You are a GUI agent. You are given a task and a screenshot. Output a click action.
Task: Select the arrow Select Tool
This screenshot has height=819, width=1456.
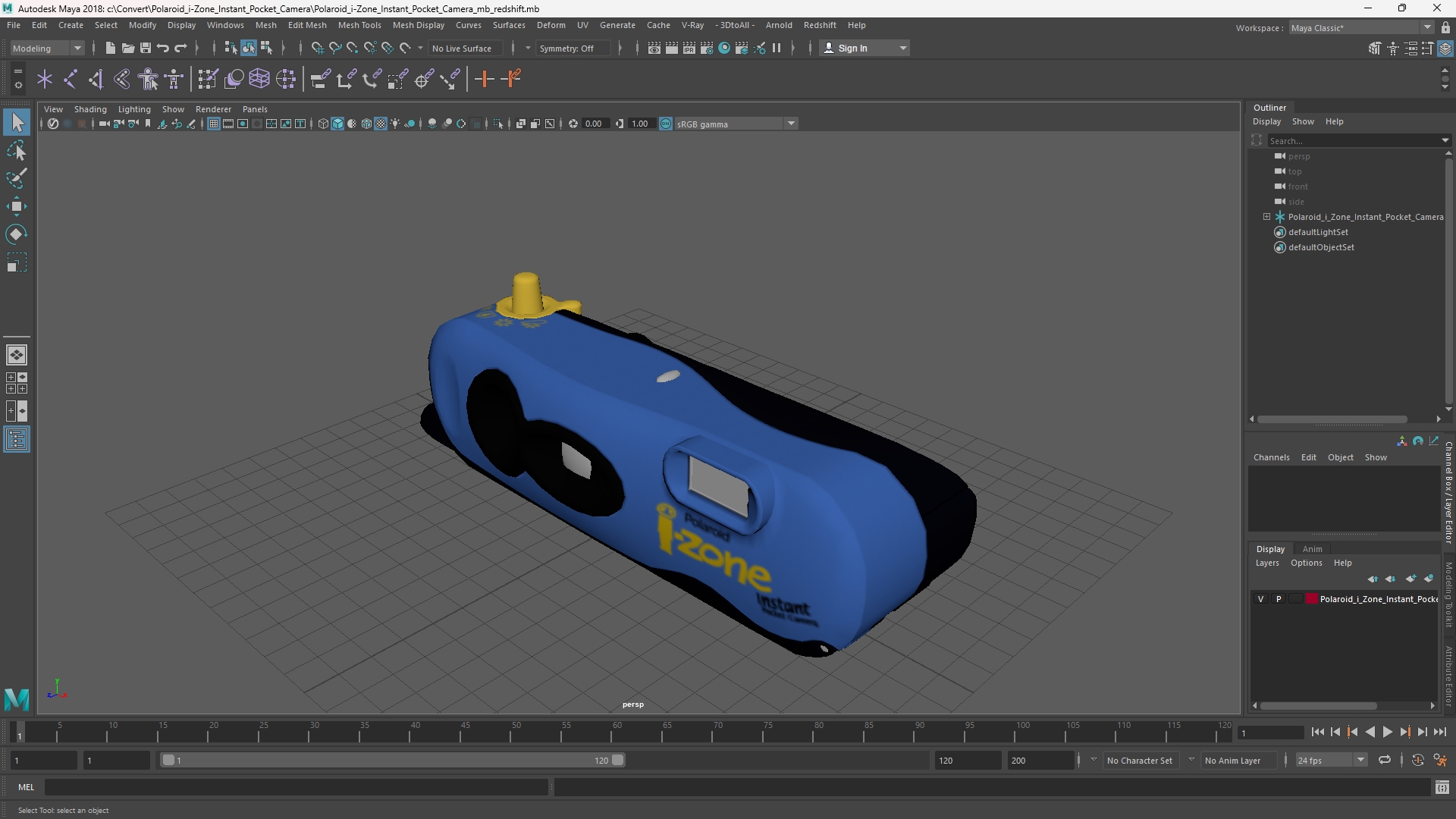click(x=17, y=122)
